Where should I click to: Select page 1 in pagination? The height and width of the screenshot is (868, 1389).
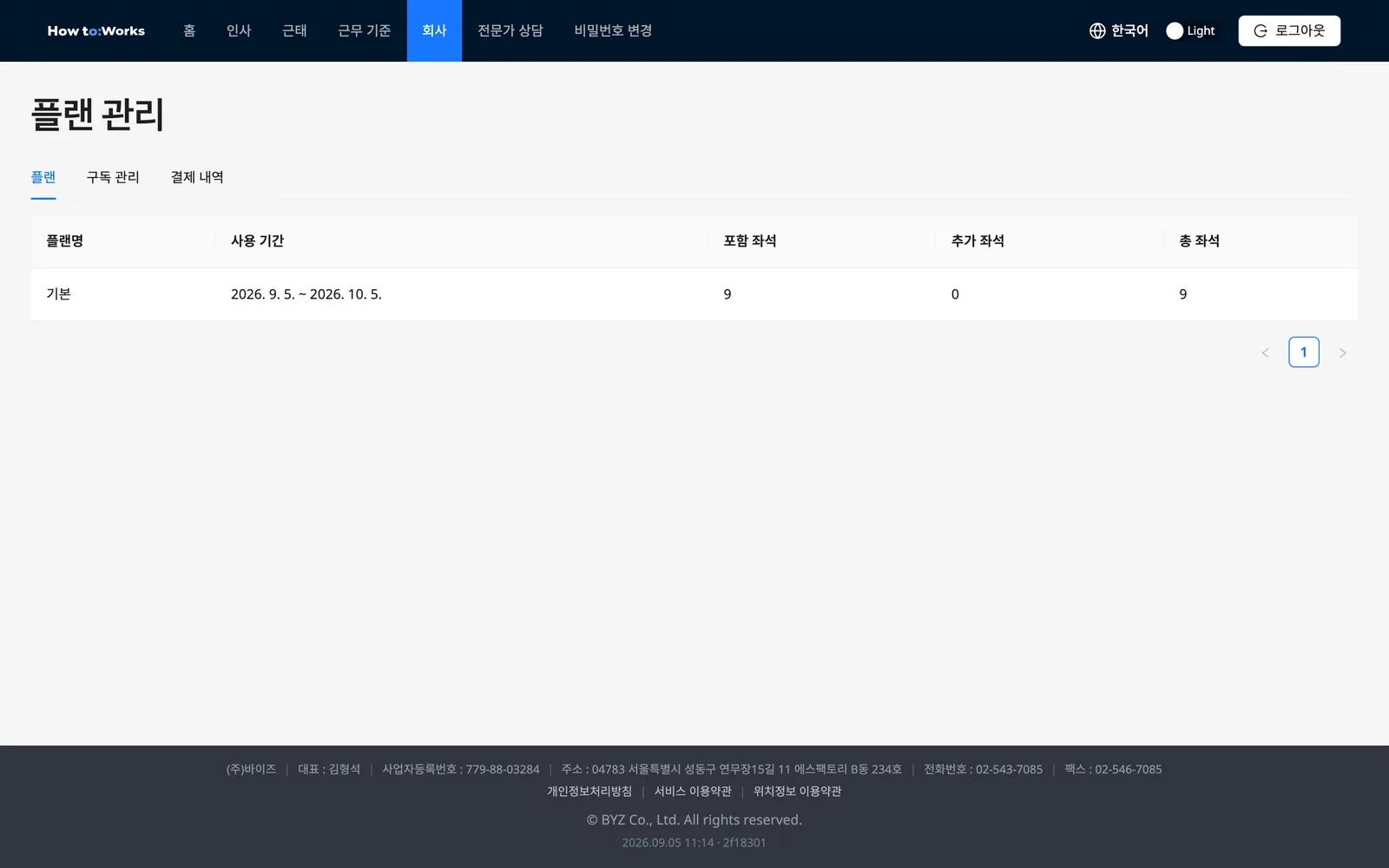(x=1304, y=352)
